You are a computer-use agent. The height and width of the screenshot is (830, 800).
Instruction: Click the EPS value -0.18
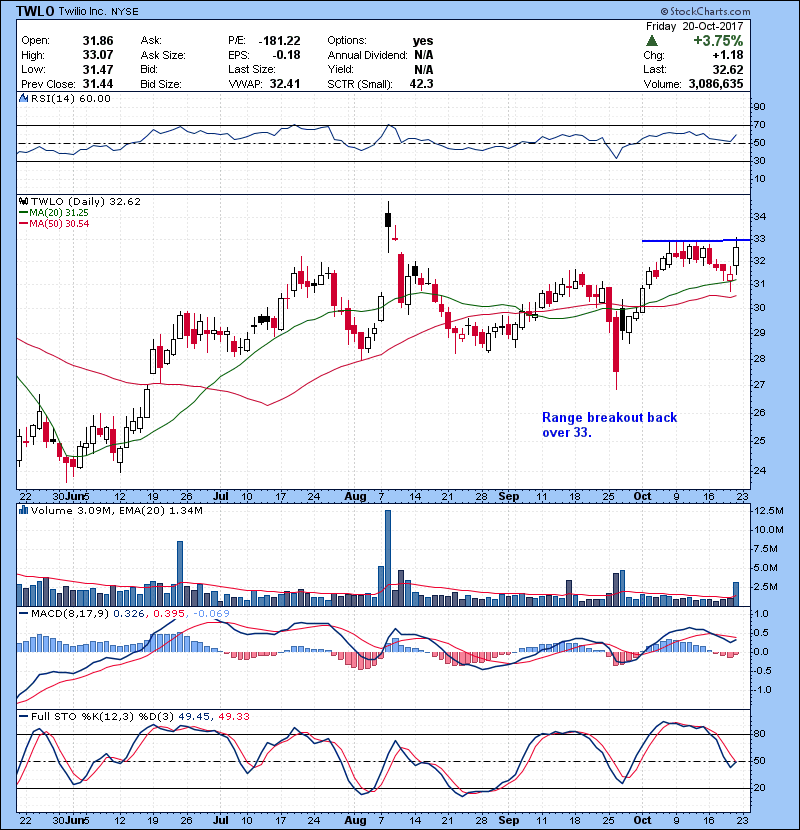click(x=286, y=55)
